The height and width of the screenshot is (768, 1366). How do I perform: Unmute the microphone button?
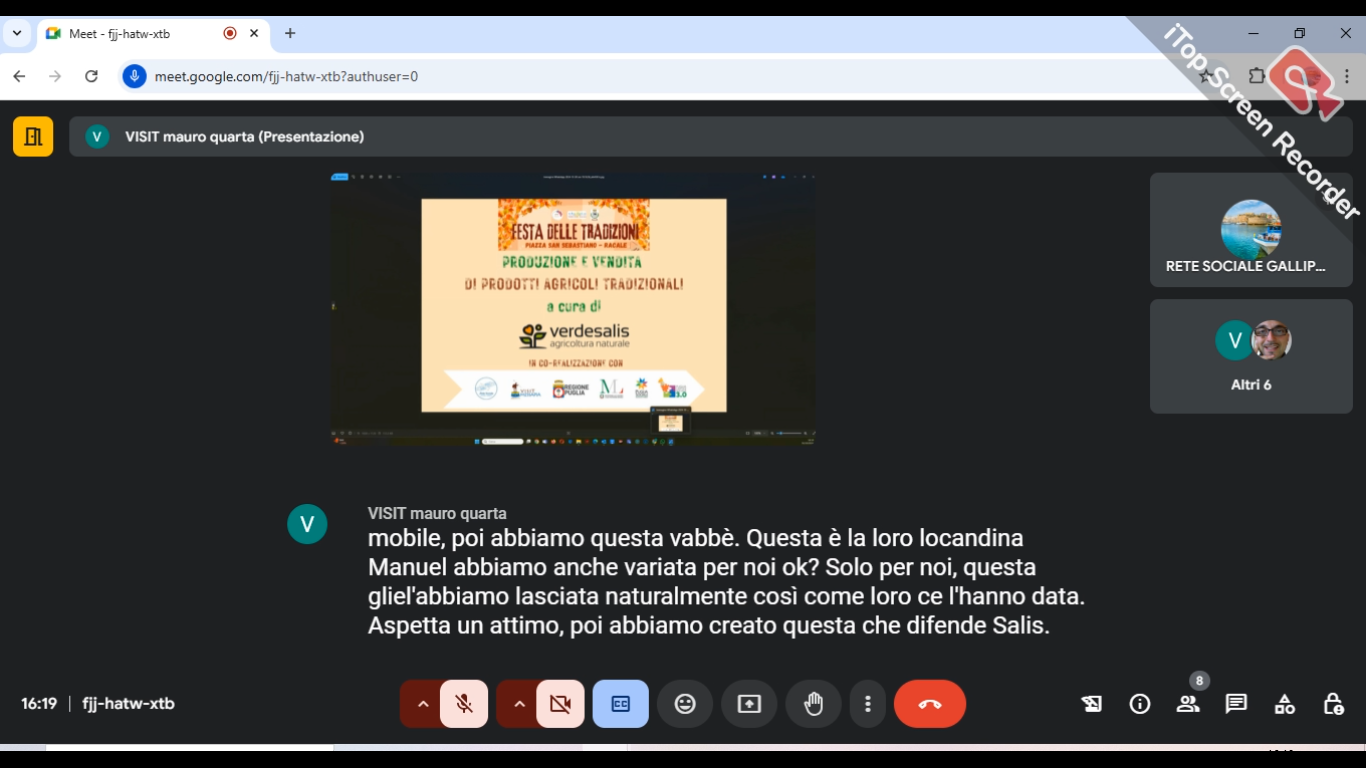[464, 704]
